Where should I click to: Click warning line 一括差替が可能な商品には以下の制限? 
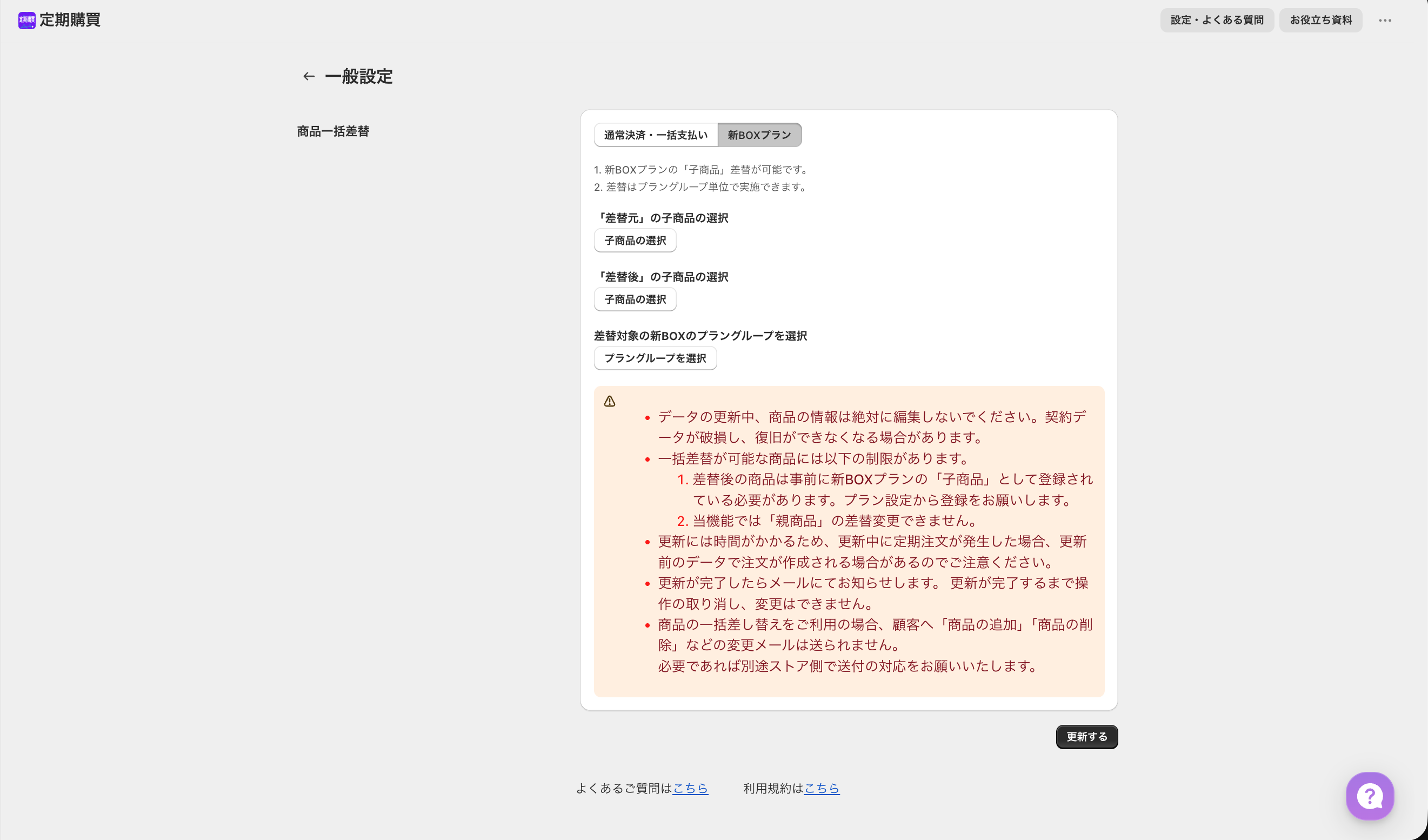815,458
